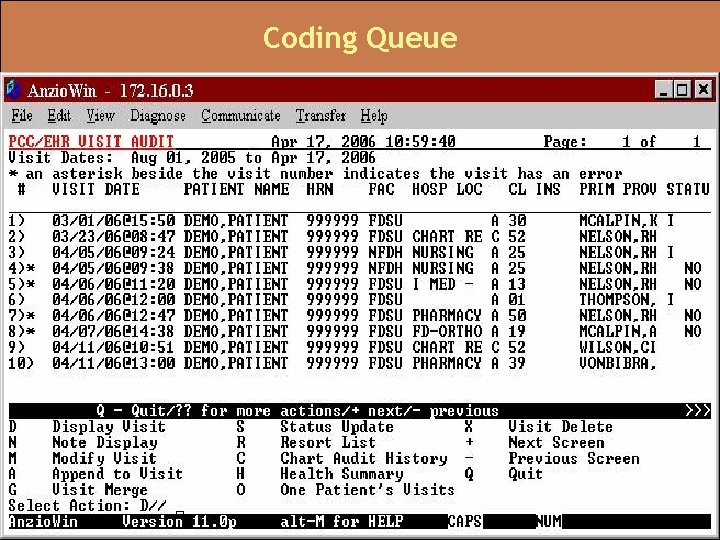Click provider MCALPIN,K in row 1

(618, 221)
